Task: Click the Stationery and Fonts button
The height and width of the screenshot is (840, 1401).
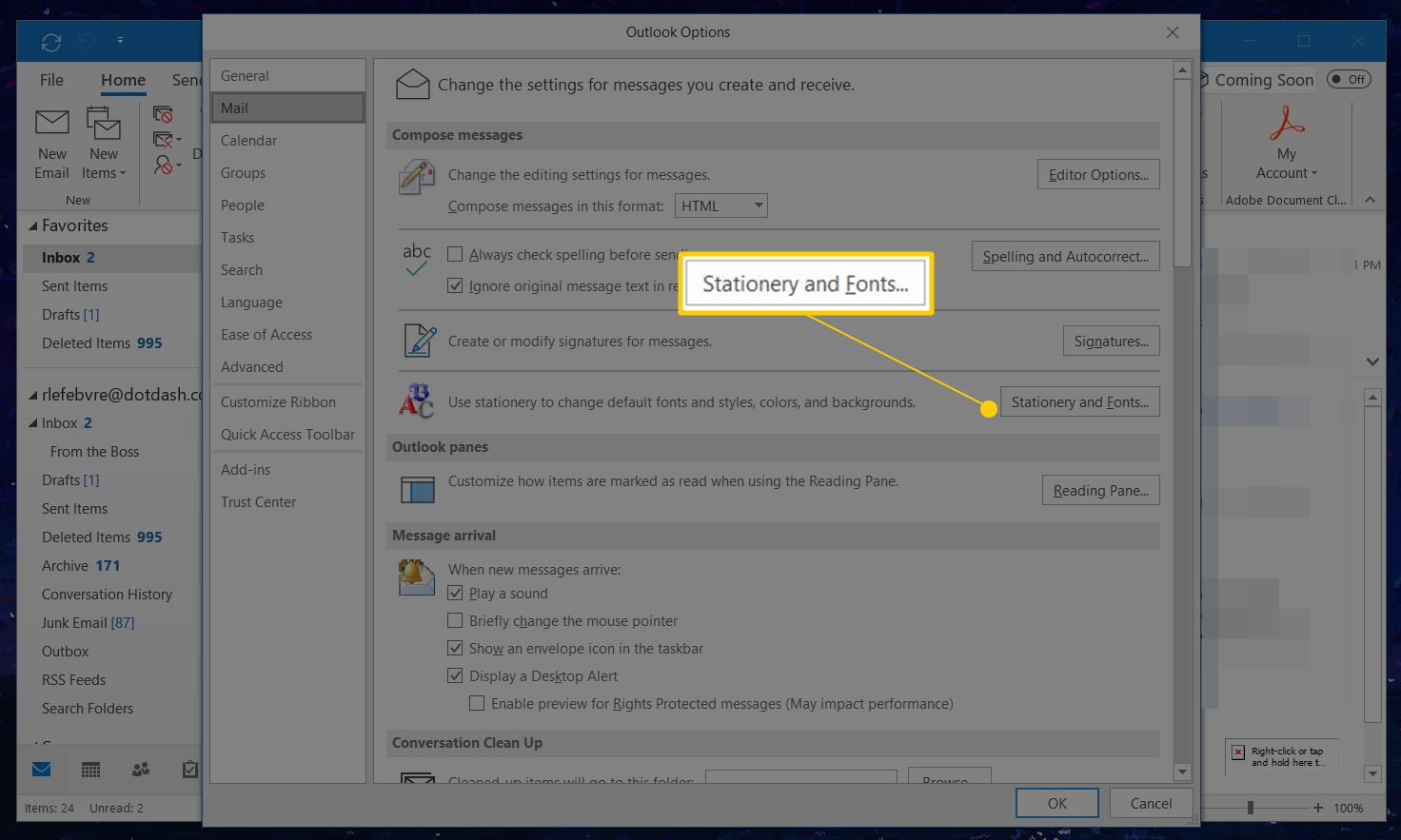Action: [x=1079, y=402]
